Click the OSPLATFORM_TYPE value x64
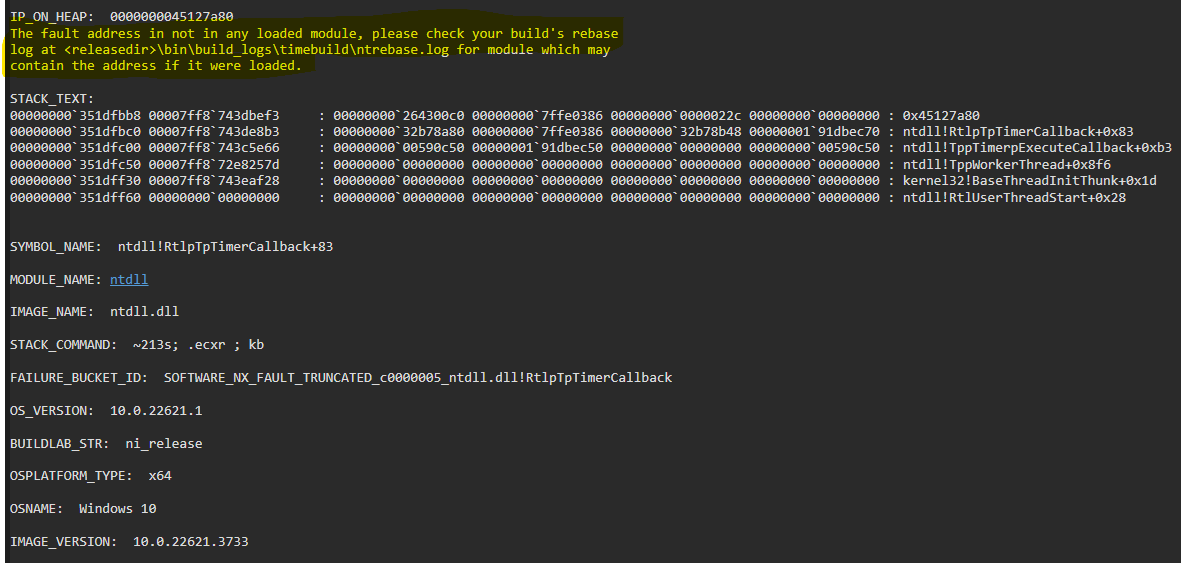Image resolution: width=1181 pixels, height=563 pixels. coord(160,476)
